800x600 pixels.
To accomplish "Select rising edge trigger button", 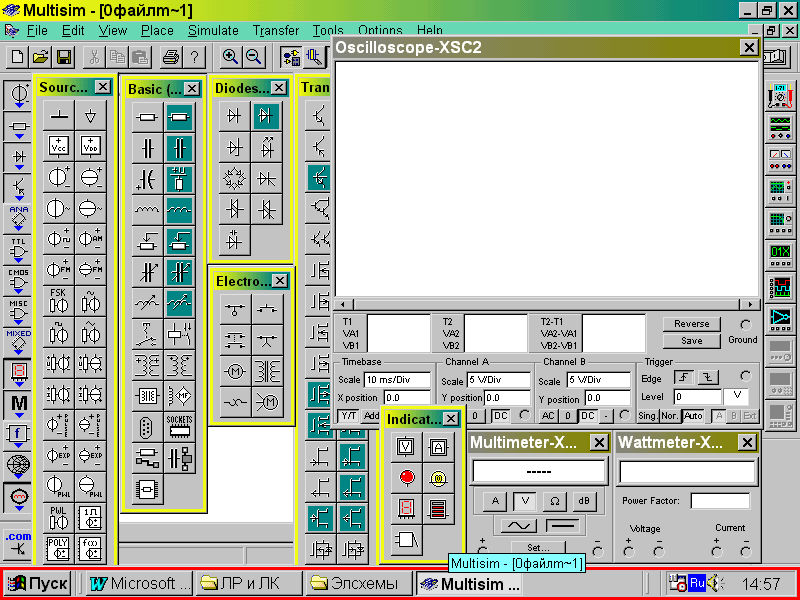I will [684, 378].
